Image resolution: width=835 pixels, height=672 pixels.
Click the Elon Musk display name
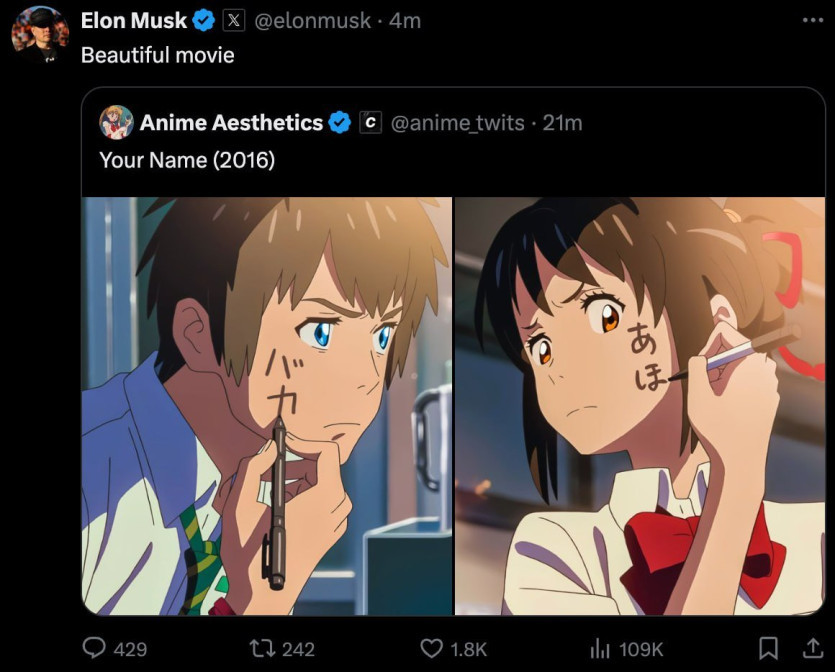pyautogui.click(x=133, y=20)
